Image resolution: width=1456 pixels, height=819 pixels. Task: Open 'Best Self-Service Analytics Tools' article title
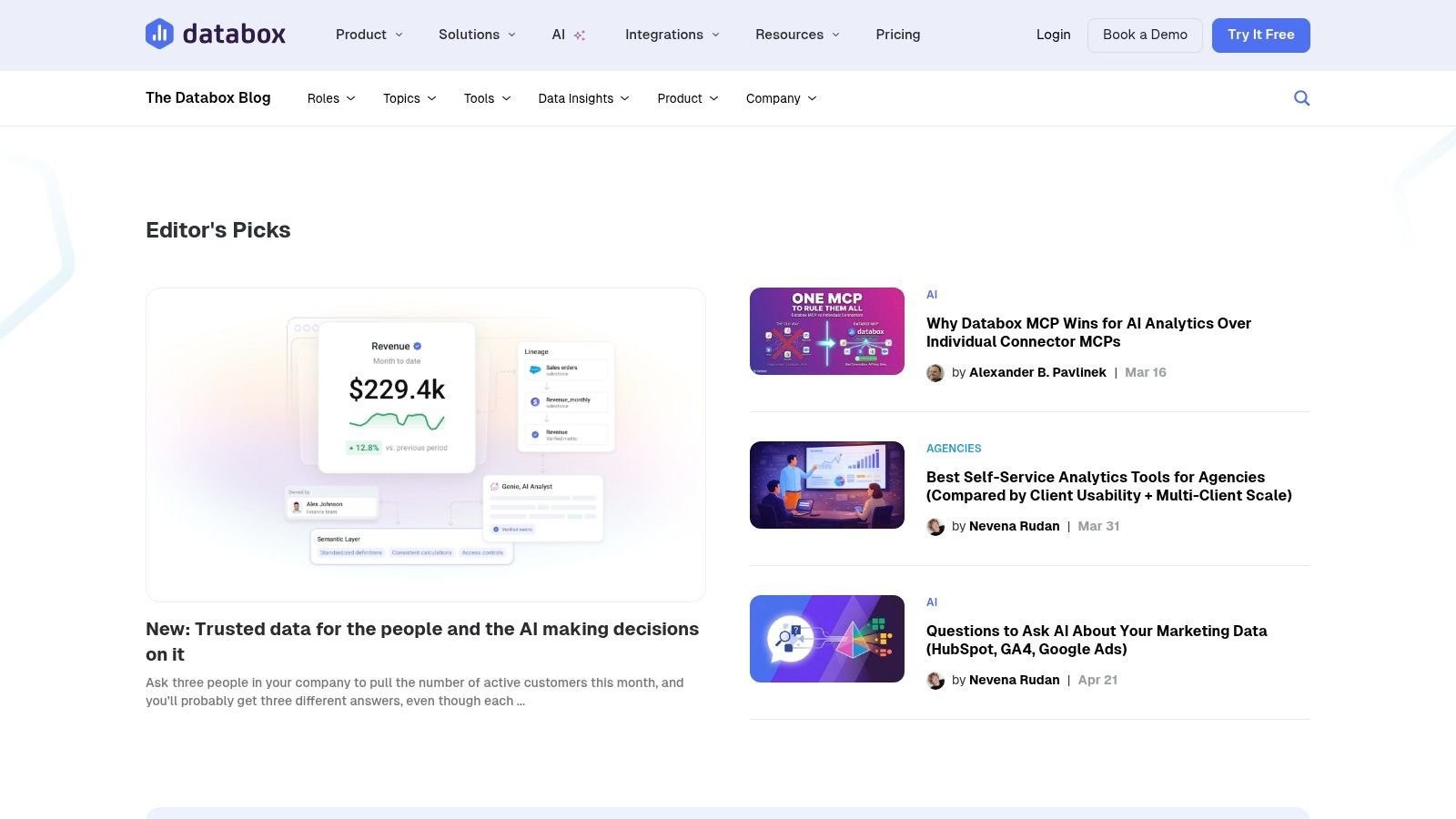pyautogui.click(x=1108, y=486)
